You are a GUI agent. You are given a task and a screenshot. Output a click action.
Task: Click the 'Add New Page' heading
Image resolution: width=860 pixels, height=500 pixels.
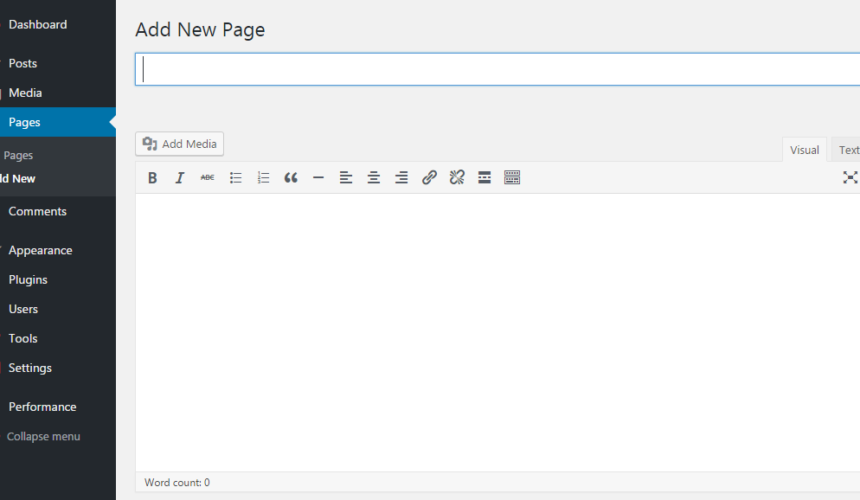(x=200, y=30)
